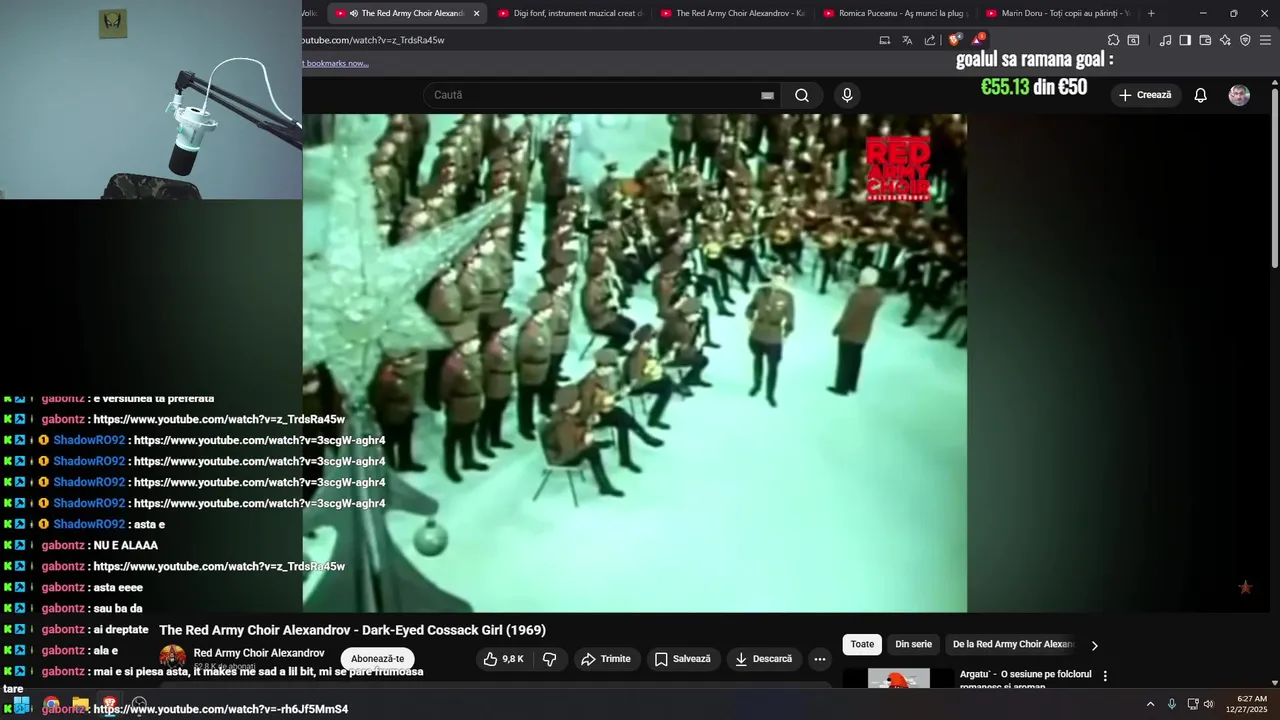The image size is (1280, 720).
Task: Click chat username gabontz beside 'NU E ALAAA'
Action: click(63, 545)
